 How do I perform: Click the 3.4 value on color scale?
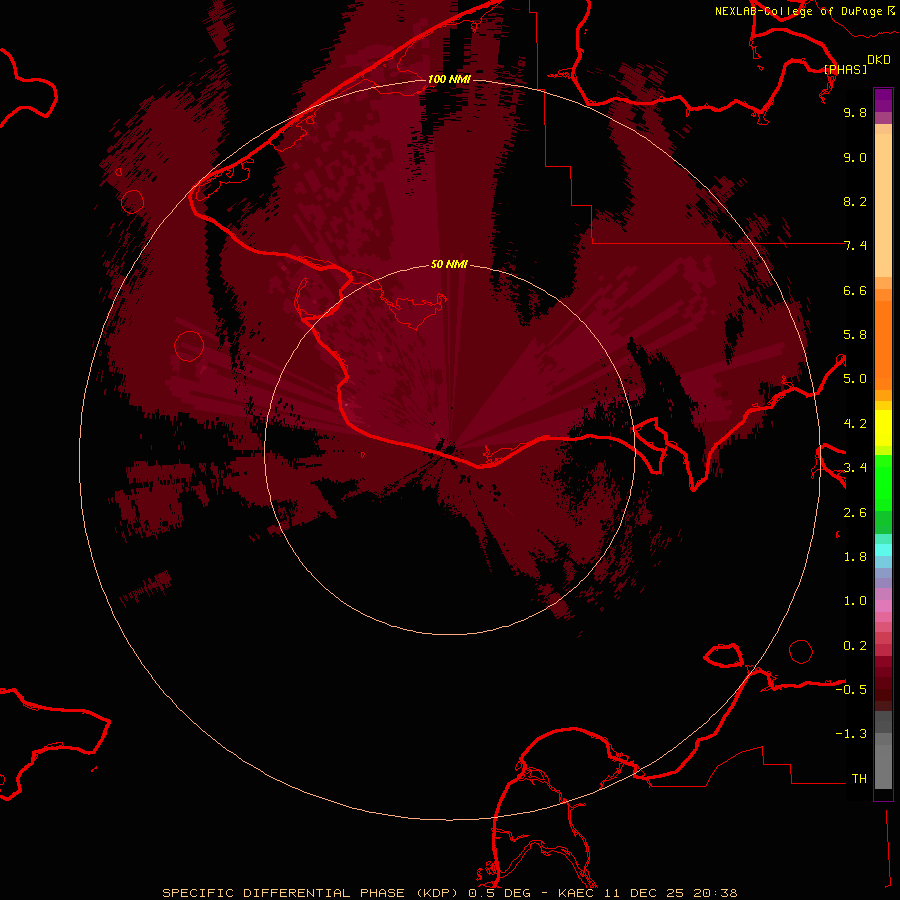pyautogui.click(x=855, y=468)
